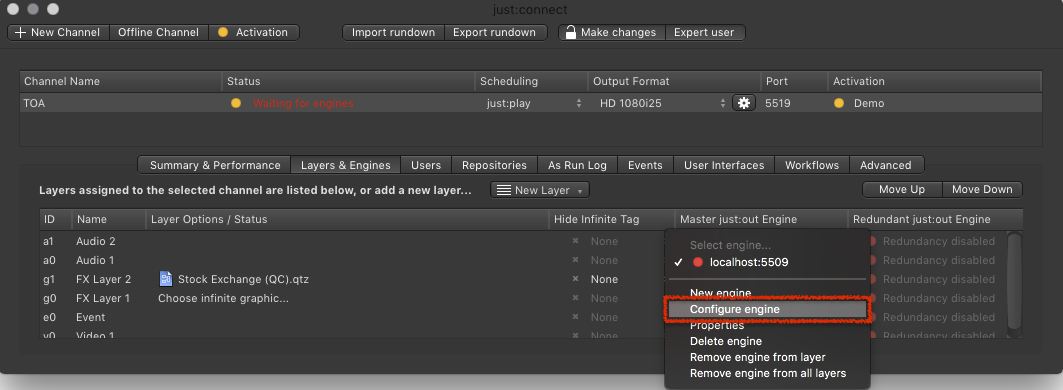The width and height of the screenshot is (1063, 390).
Task: Choose Remove engine from all layers
Action: coord(767,374)
